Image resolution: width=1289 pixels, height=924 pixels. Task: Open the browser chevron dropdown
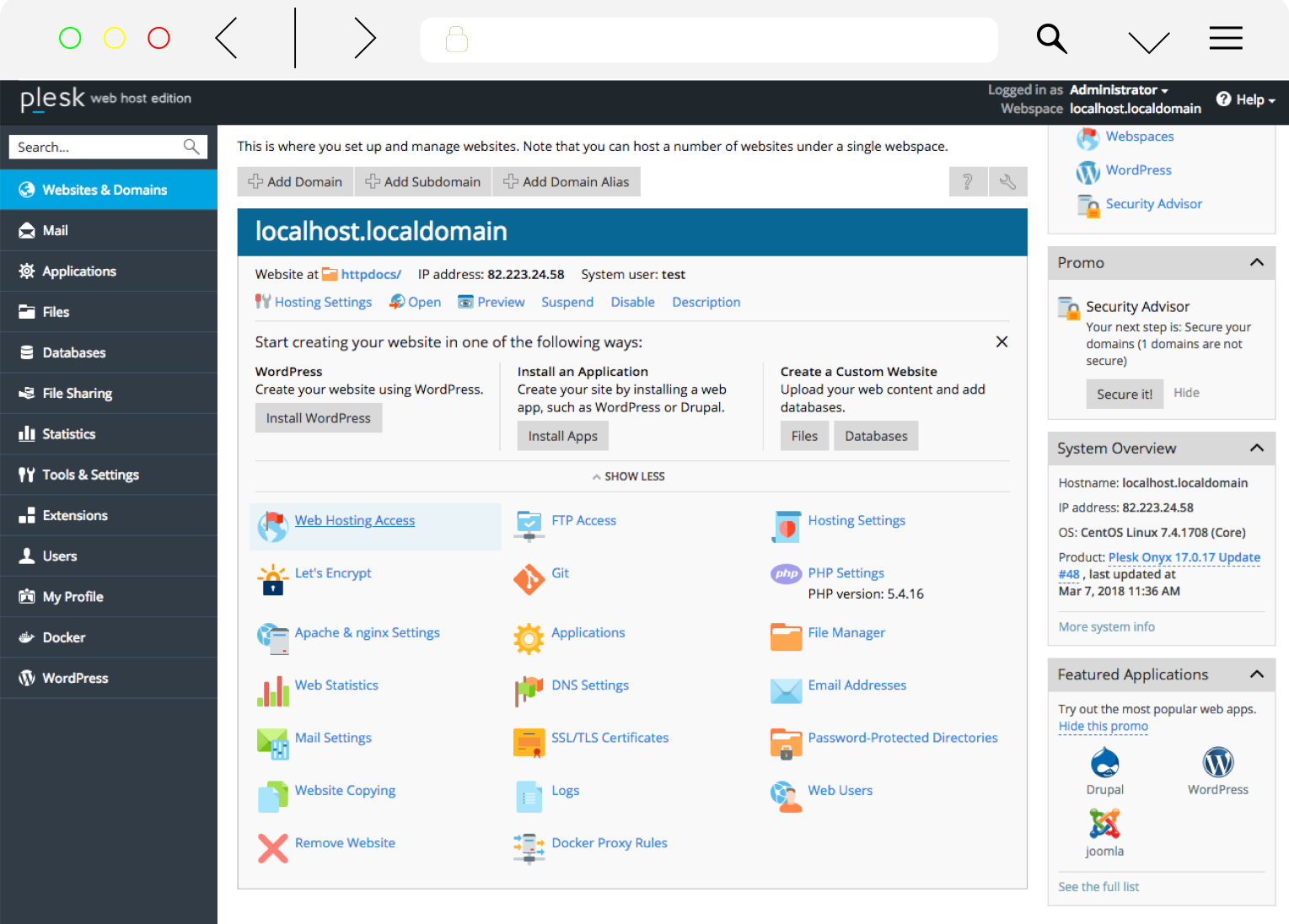click(1148, 40)
